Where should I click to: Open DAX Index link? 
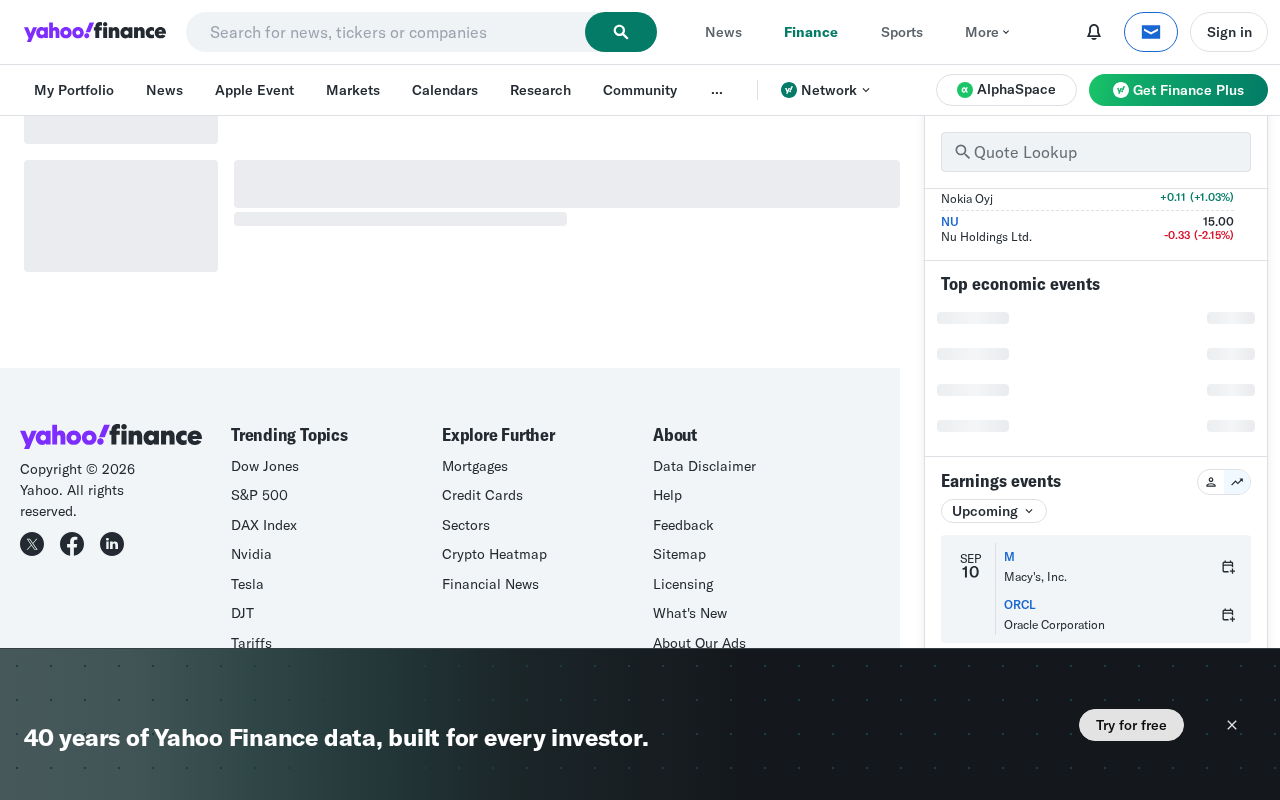(x=264, y=525)
